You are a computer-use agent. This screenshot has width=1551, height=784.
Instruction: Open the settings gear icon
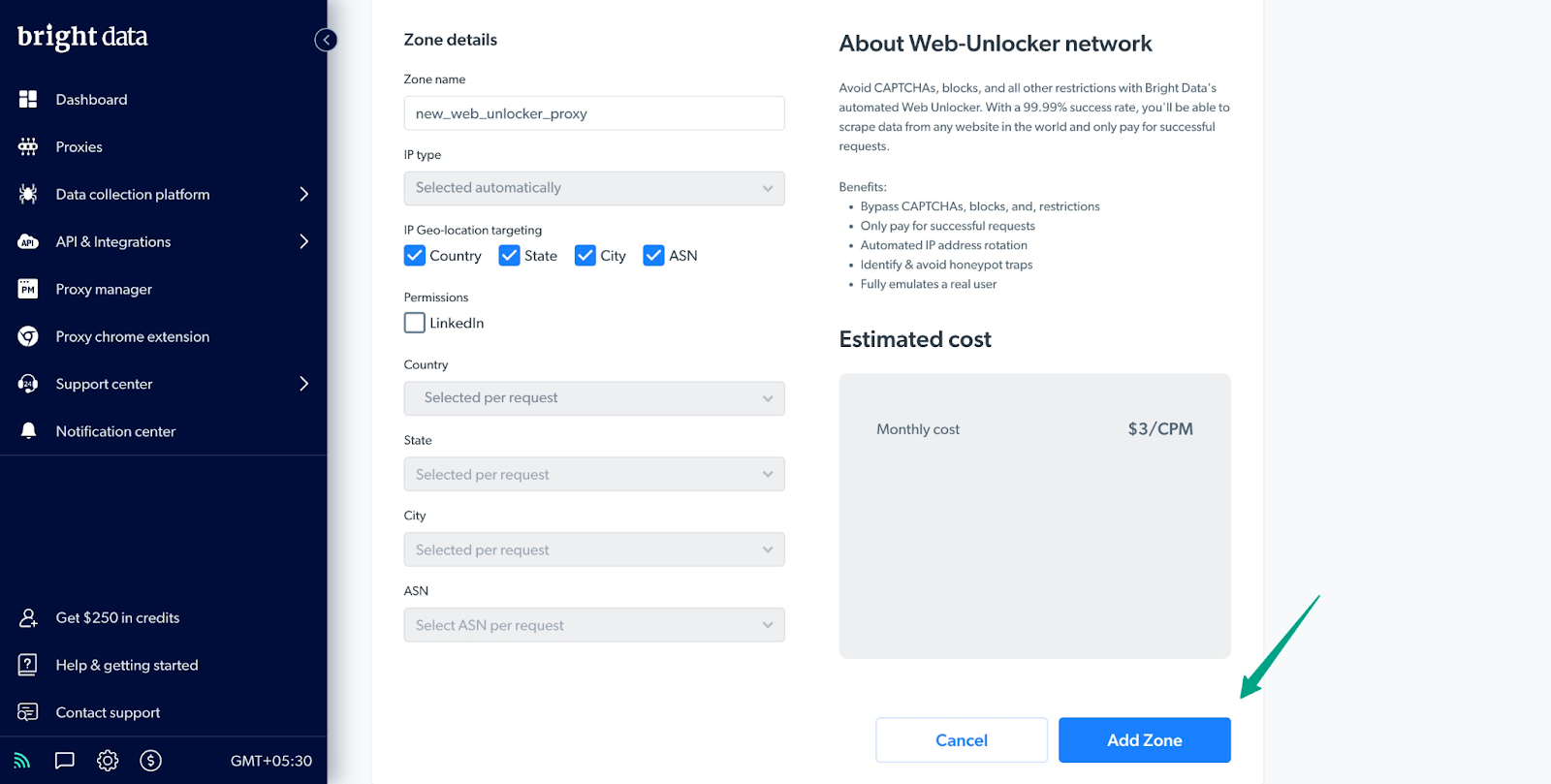point(108,761)
